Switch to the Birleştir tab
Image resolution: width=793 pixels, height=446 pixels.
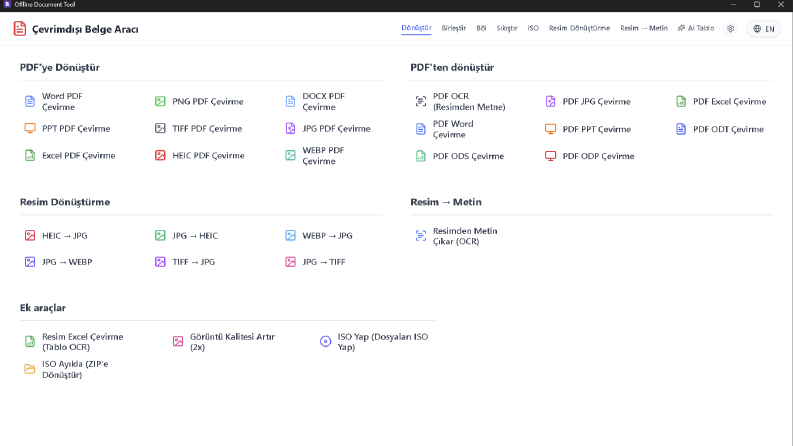coord(454,28)
